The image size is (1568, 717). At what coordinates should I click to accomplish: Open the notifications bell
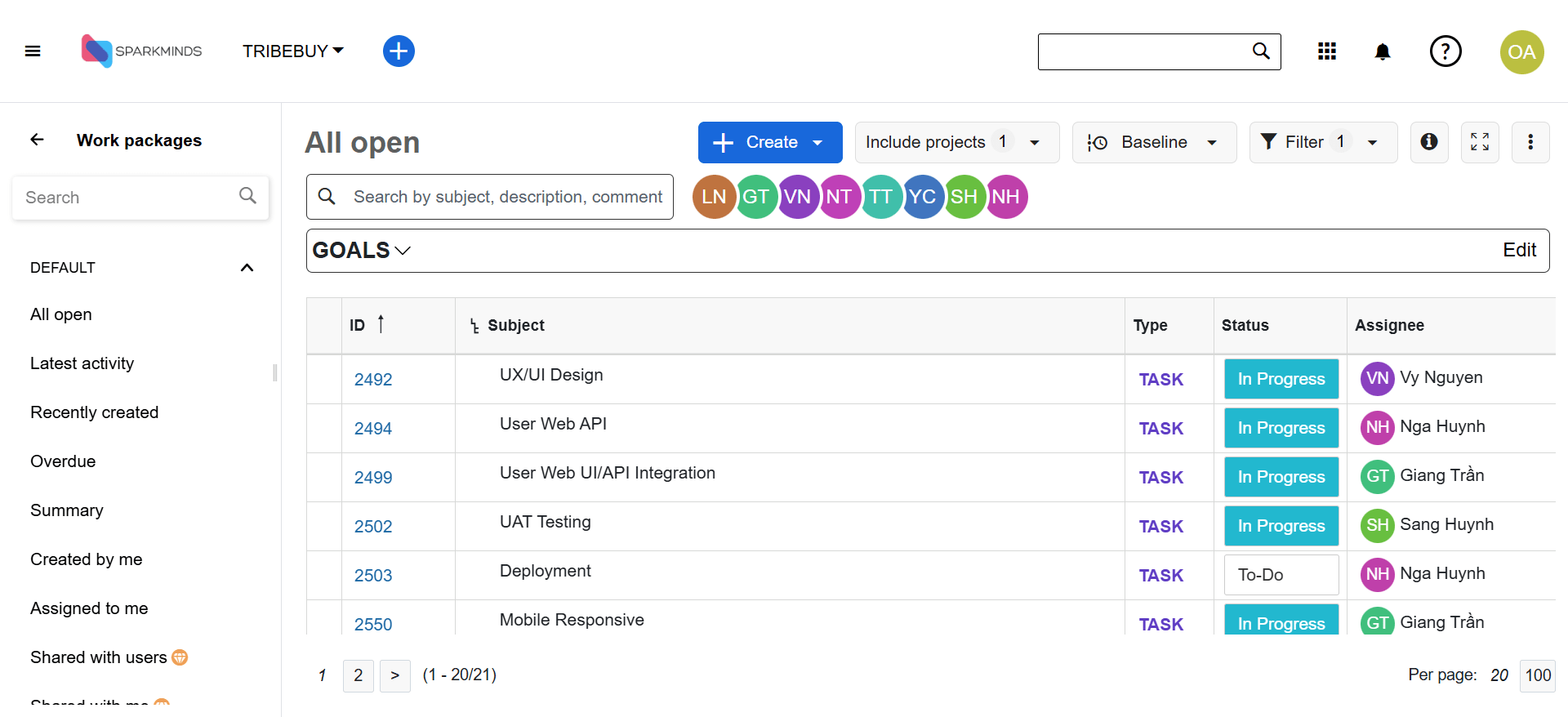(x=1382, y=52)
